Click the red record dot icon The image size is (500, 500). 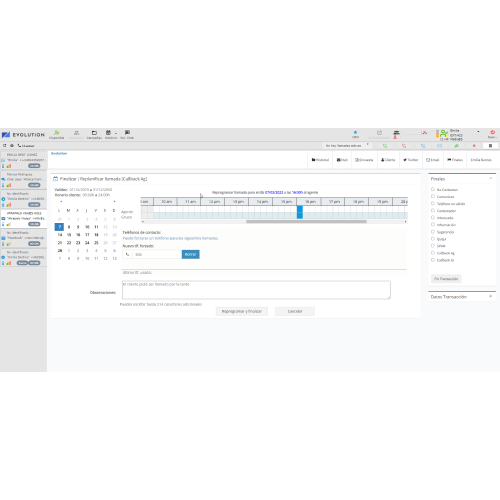tap(474, 146)
